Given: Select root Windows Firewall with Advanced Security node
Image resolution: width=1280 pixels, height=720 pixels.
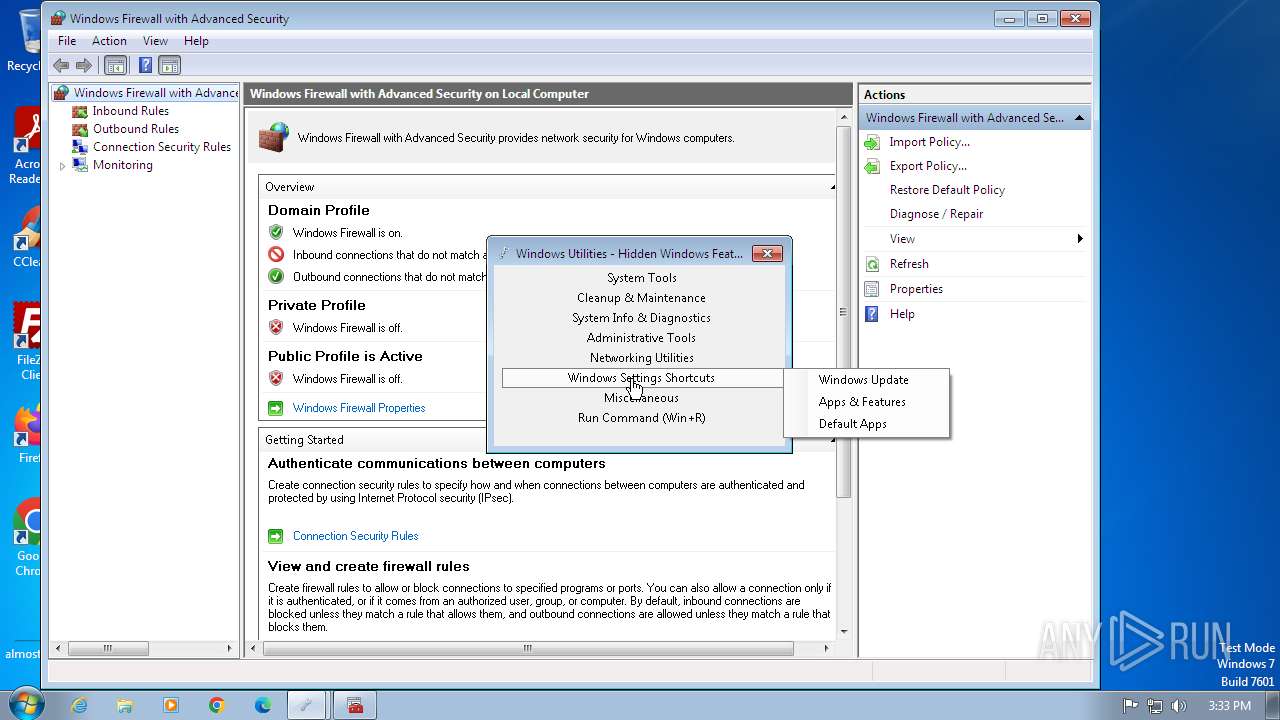Looking at the screenshot, I should pos(155,93).
